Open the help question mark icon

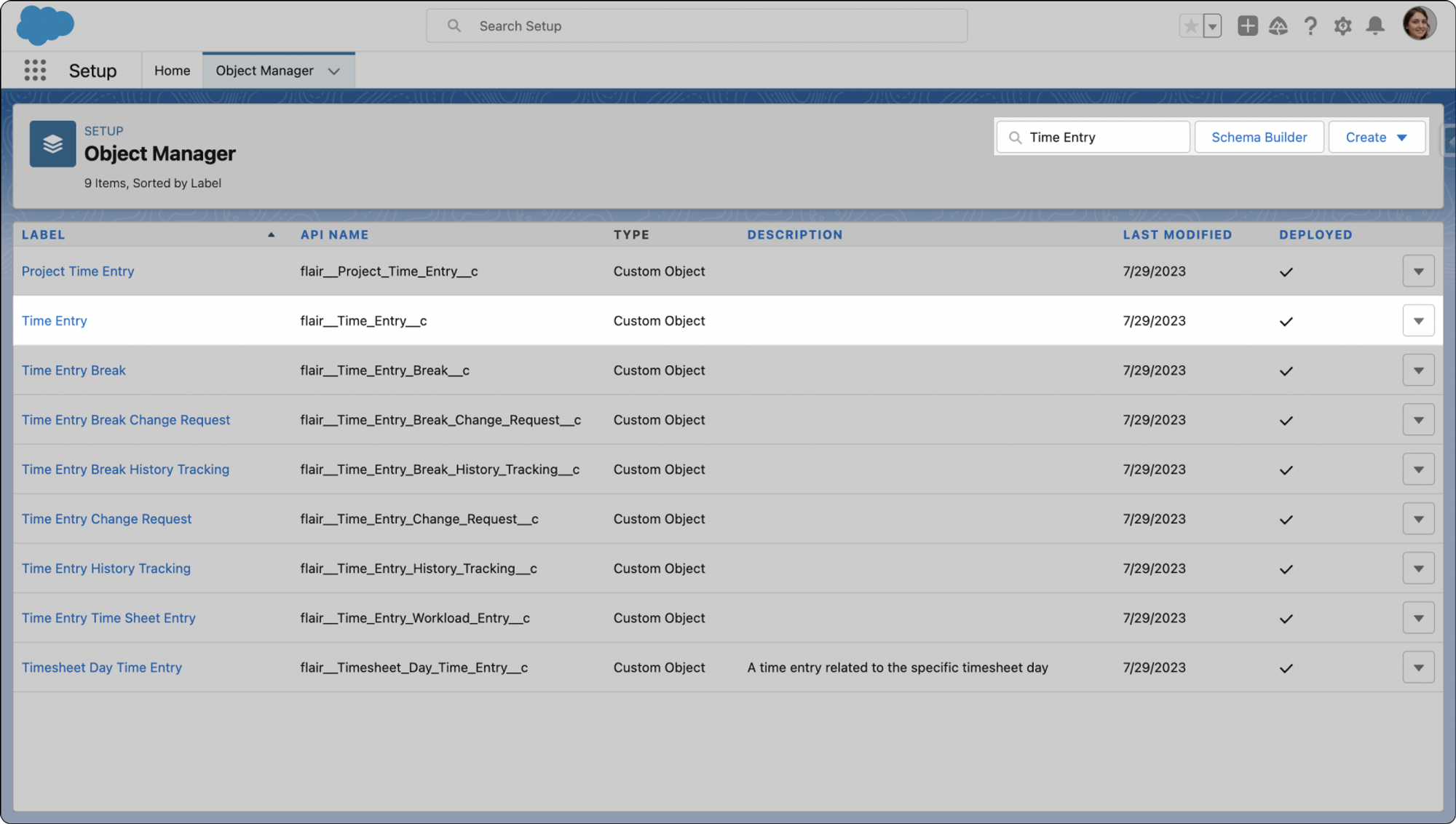tap(1310, 26)
